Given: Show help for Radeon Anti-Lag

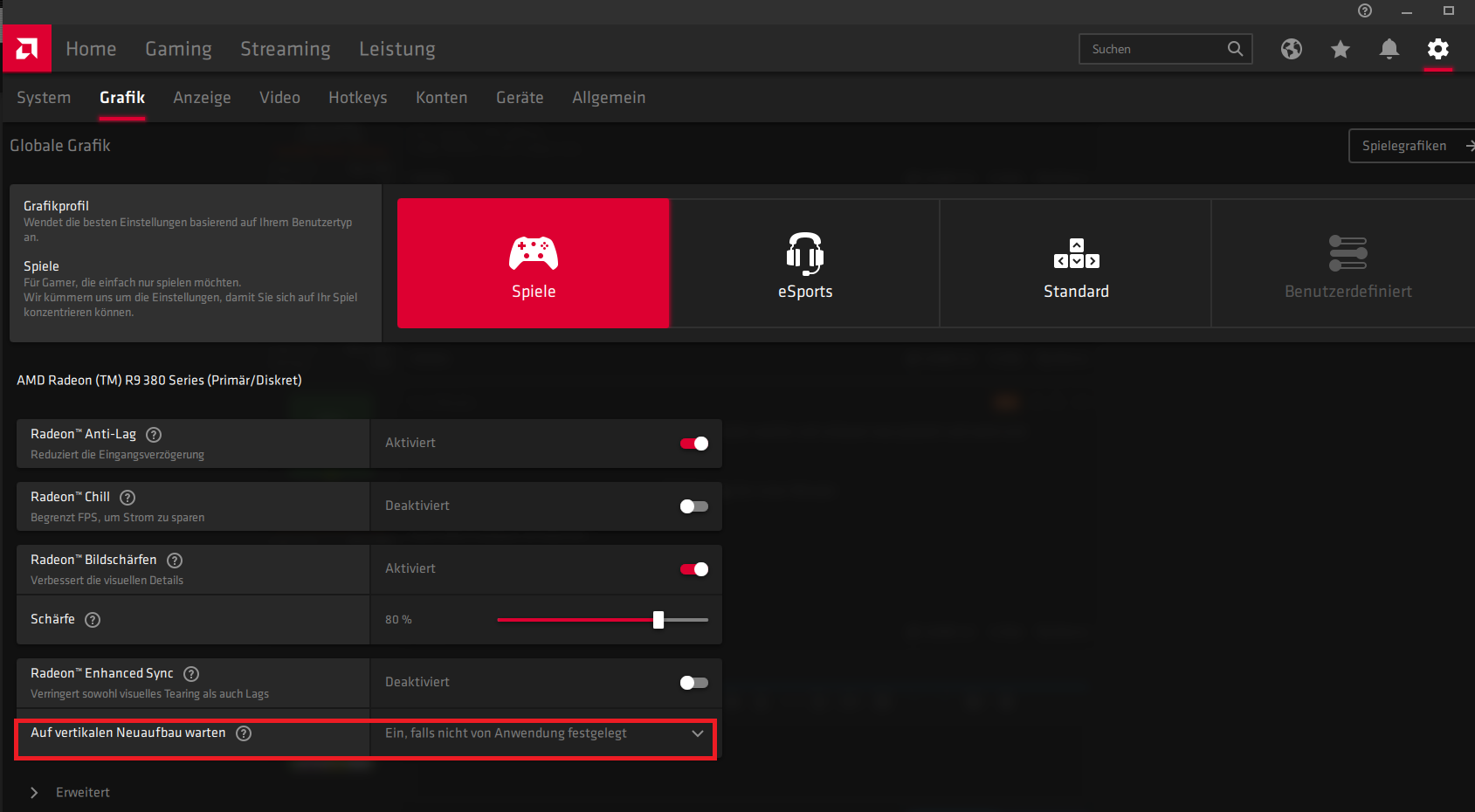Looking at the screenshot, I should pos(154,435).
